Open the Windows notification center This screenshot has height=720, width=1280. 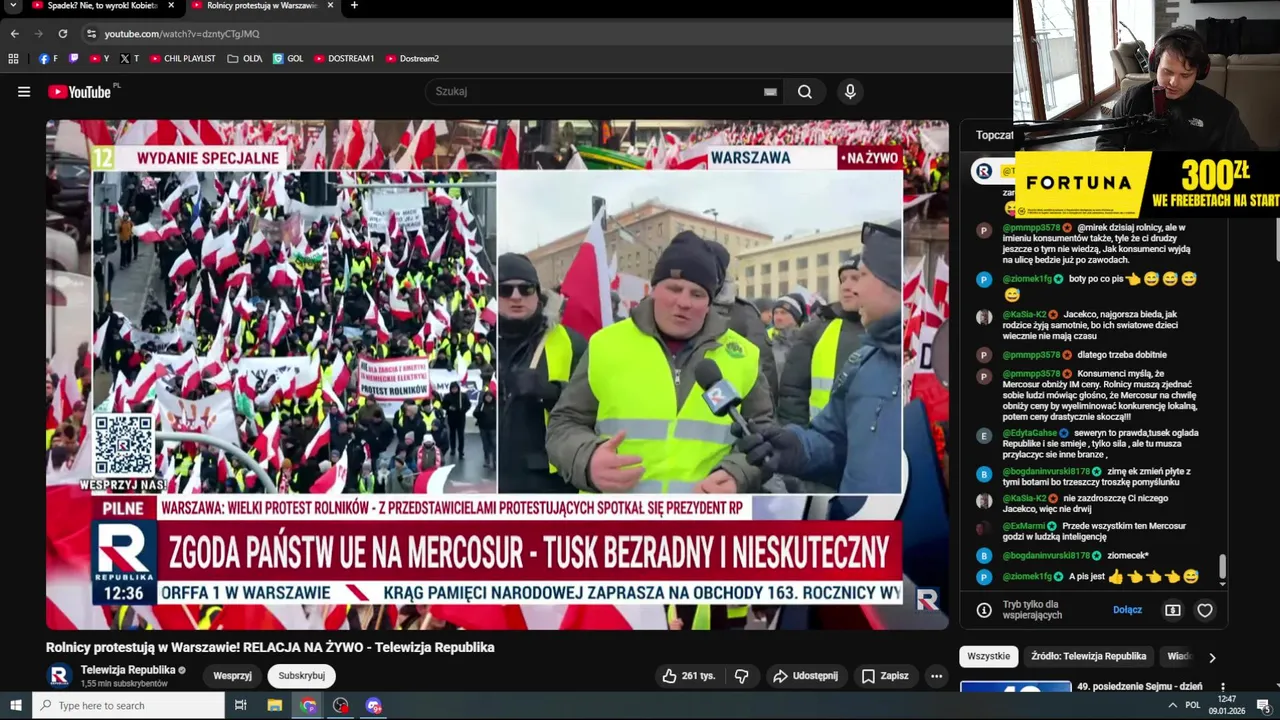[1263, 706]
